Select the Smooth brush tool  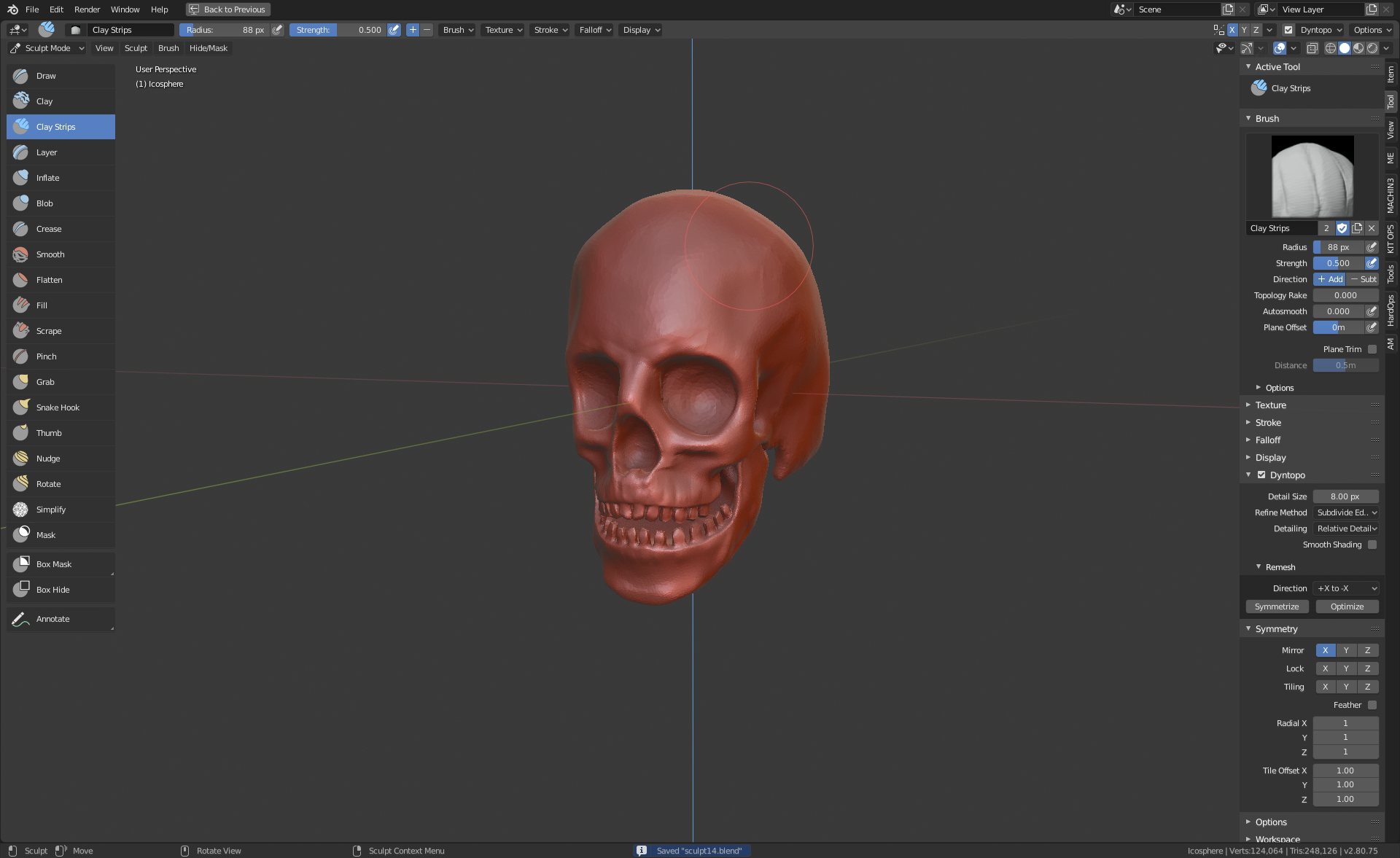click(50, 254)
